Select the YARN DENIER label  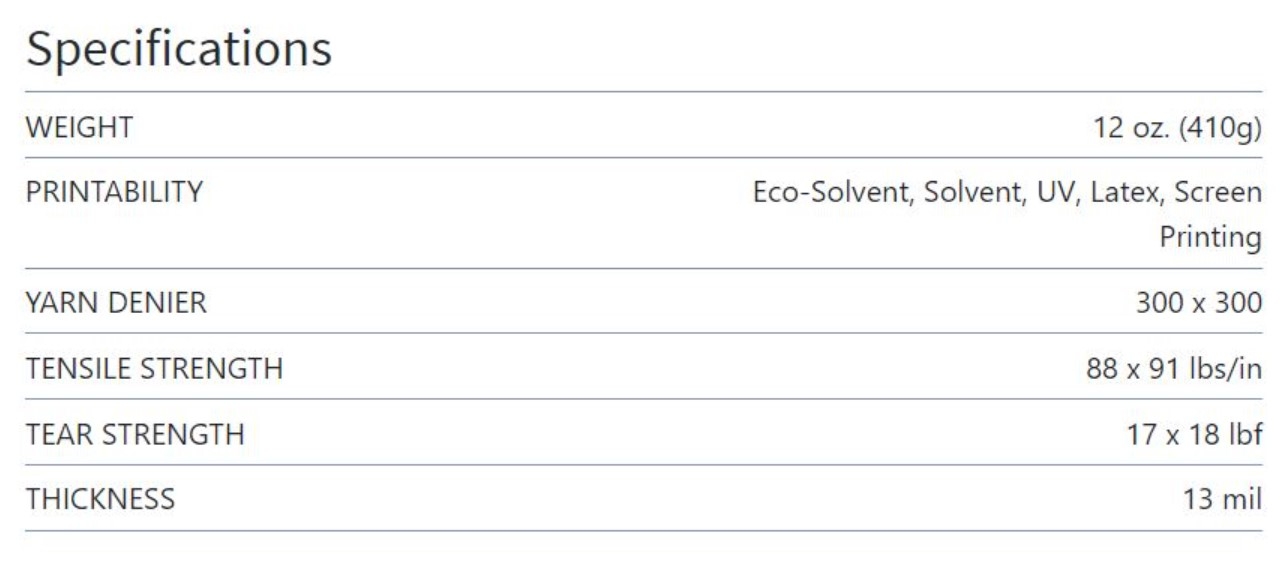[x=117, y=303]
